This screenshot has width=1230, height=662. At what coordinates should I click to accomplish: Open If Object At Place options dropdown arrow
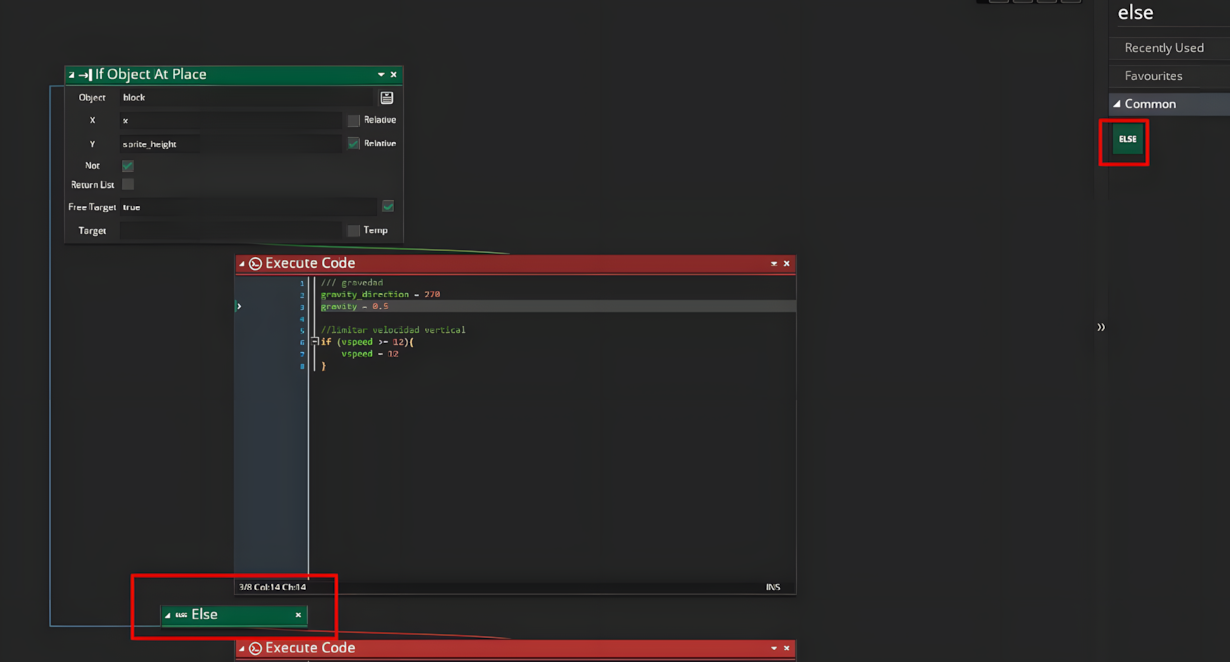click(381, 75)
